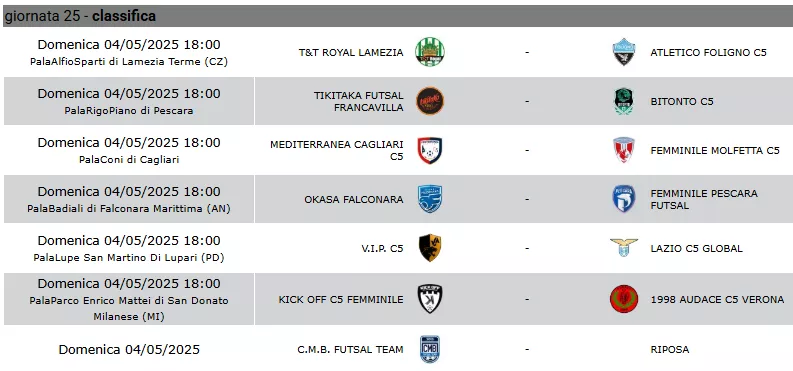Click the Femminile Molfetta C5 crest
Image resolution: width=793 pixels, height=371 pixels.
pos(624,150)
